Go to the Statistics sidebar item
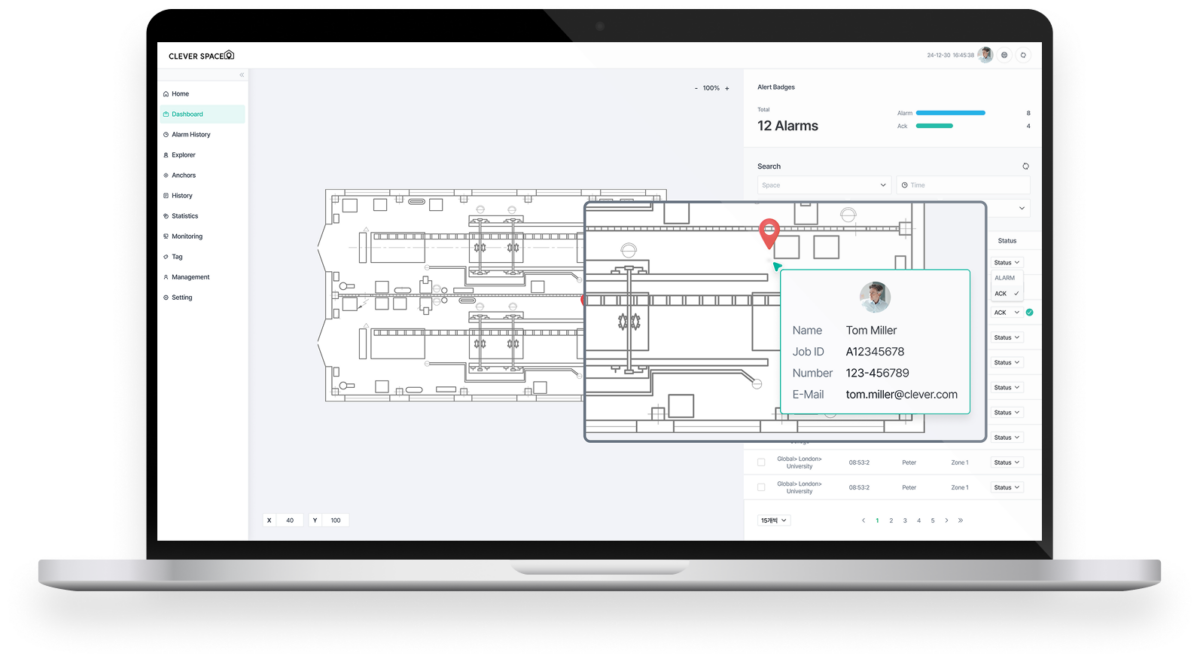The height and width of the screenshot is (659, 1200). pyautogui.click(x=185, y=216)
